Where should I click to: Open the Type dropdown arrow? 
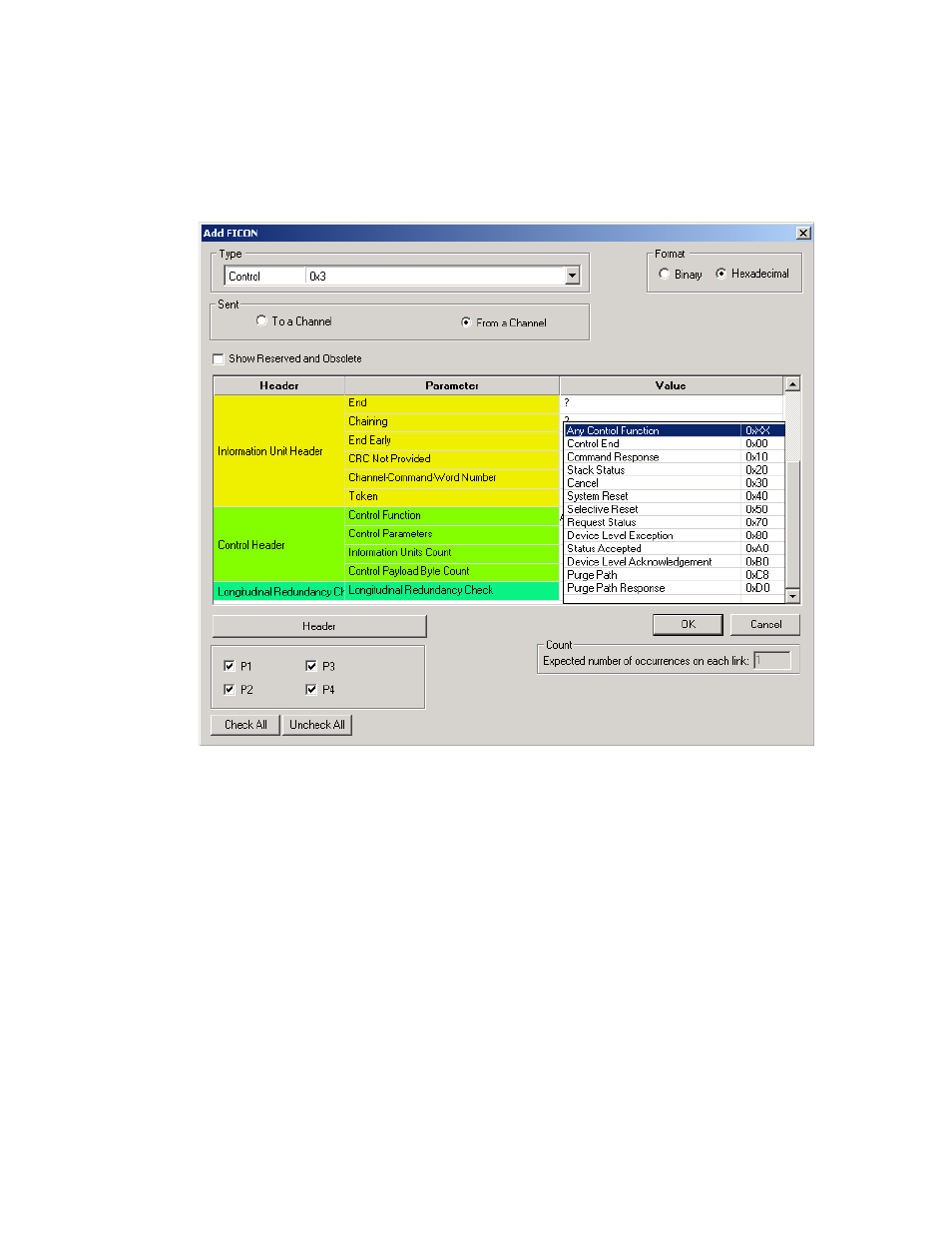point(572,276)
